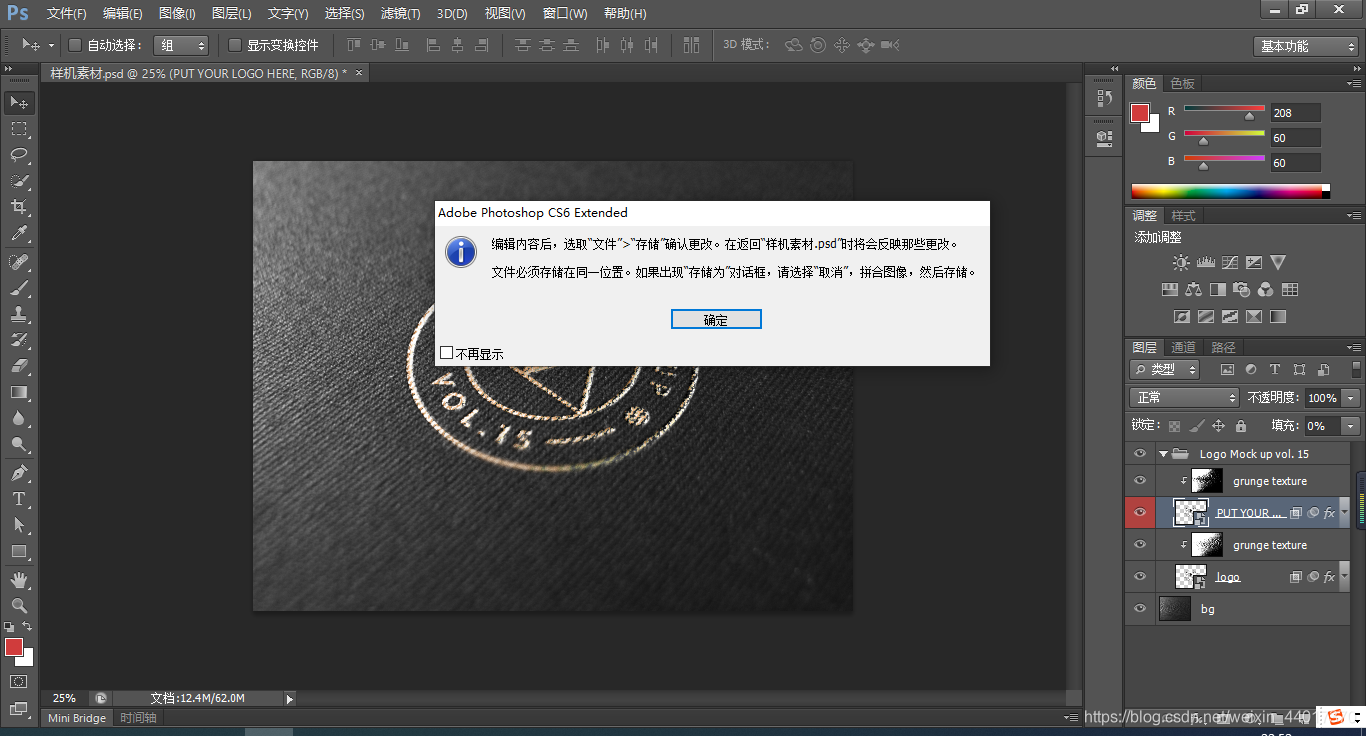Hide the Logo Mock up vol. 15 group
1366x736 pixels.
1139,454
